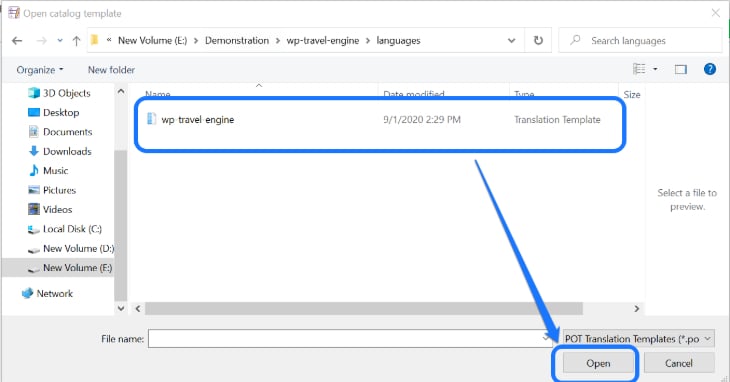Click the Back navigation arrow
Screen dimensions: 730x382
pyautogui.click(x=17, y=41)
